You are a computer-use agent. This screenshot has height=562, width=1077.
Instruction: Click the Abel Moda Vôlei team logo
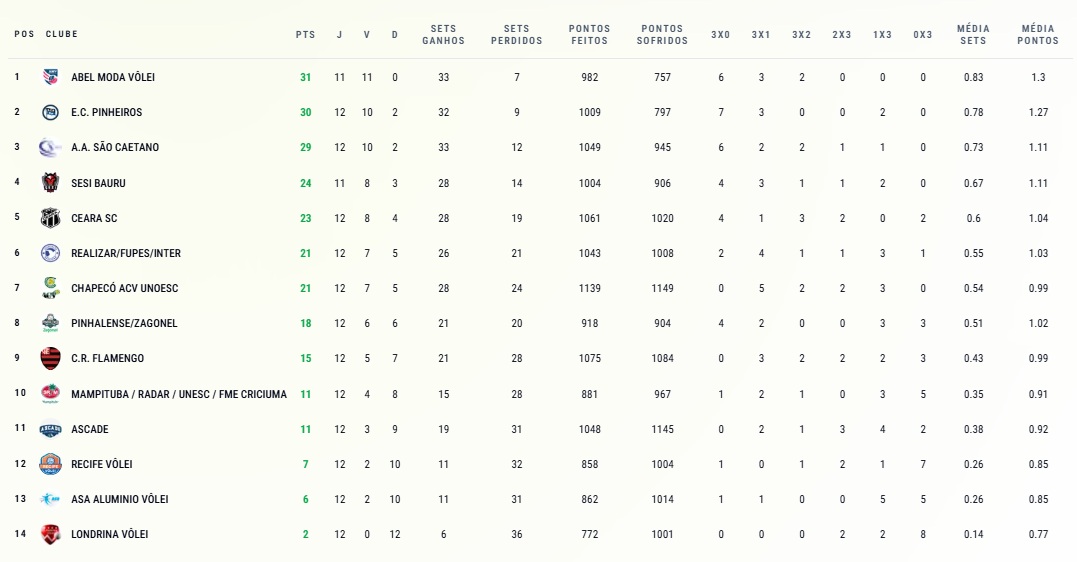click(x=50, y=77)
